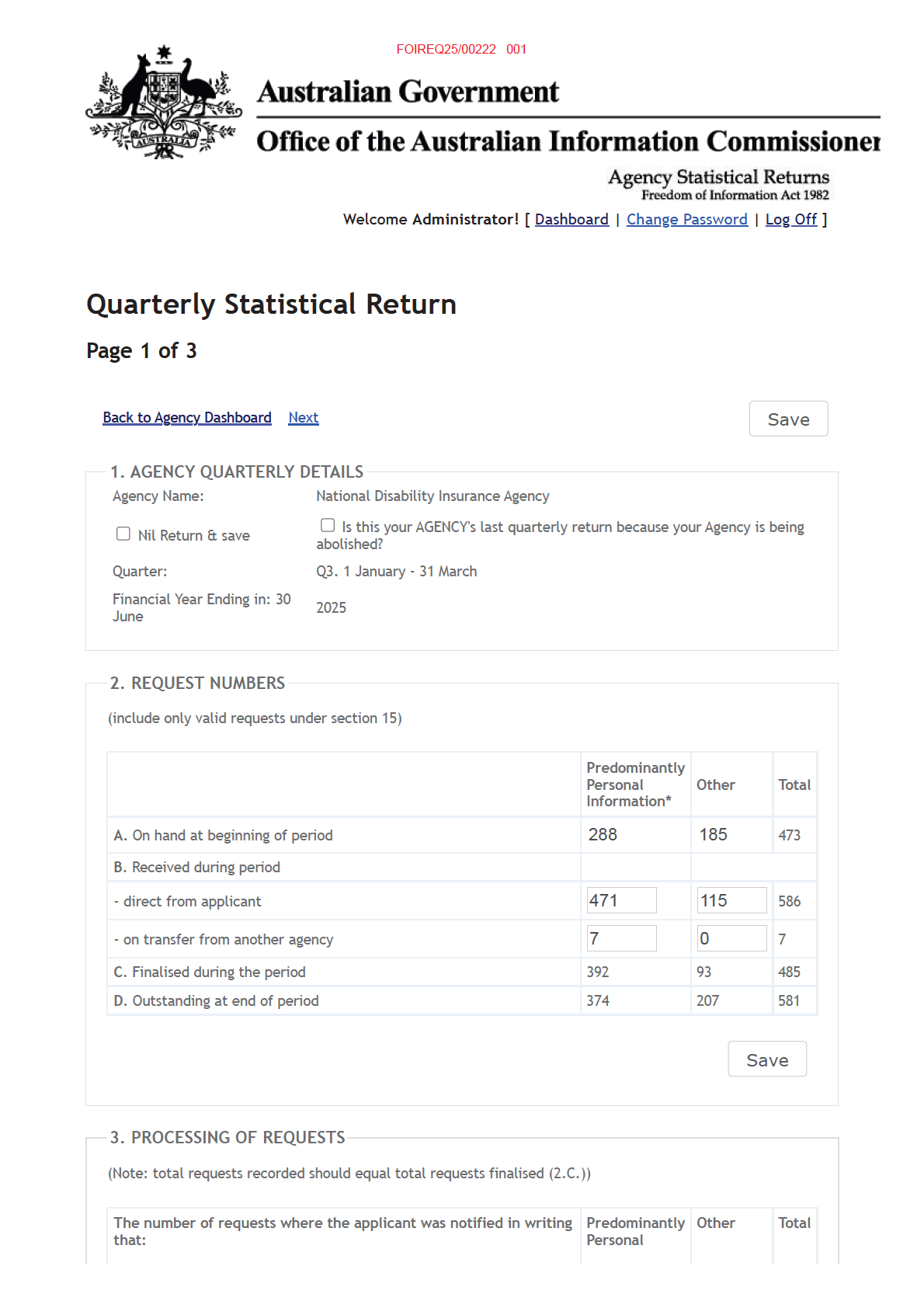Select the on-hand personal value 288
Screen dimensions: 924x1308
pyautogui.click(x=603, y=834)
